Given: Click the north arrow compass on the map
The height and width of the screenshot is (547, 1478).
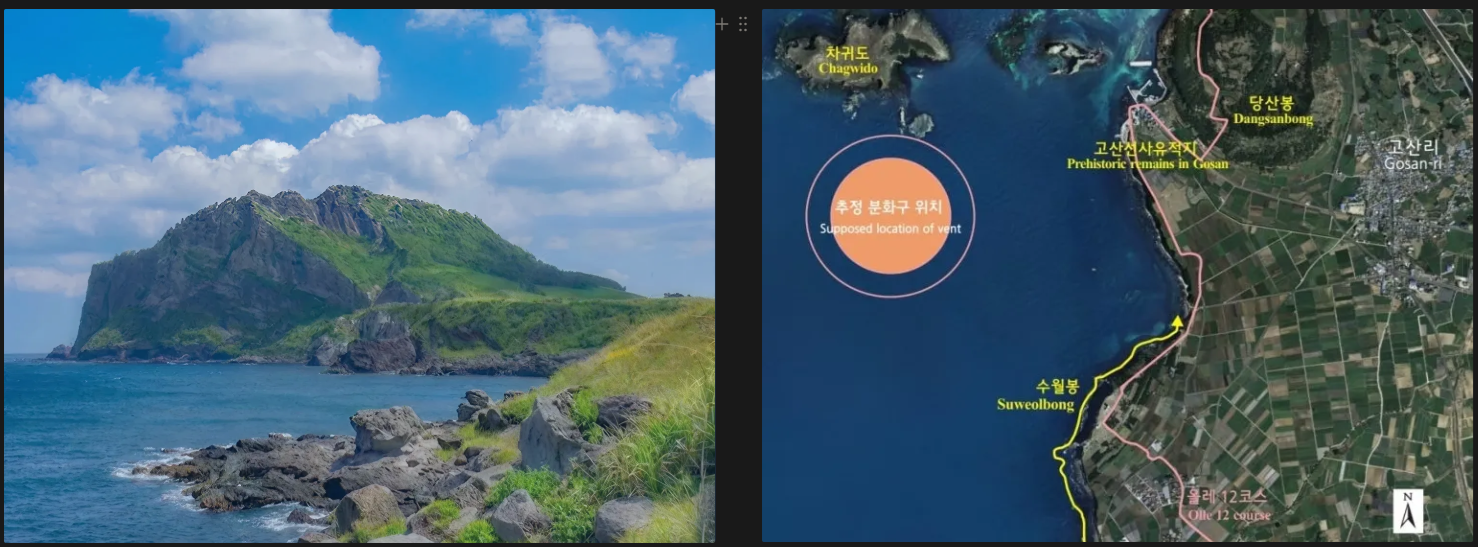Looking at the screenshot, I should click(x=1407, y=511).
